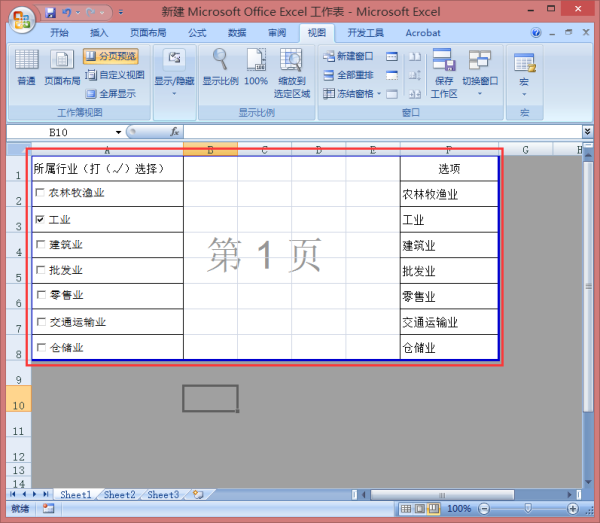Go to last sheet navigation arrow

[46, 494]
